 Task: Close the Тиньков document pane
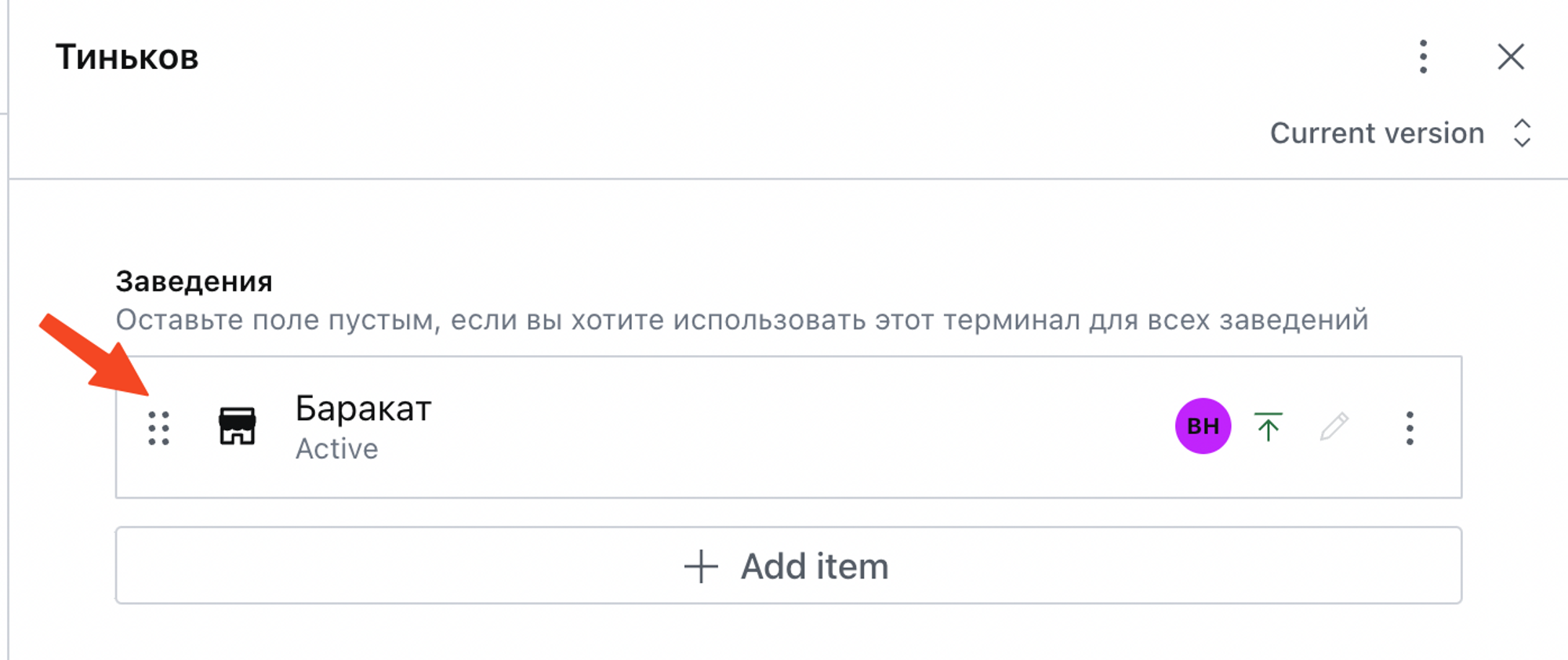point(1511,57)
